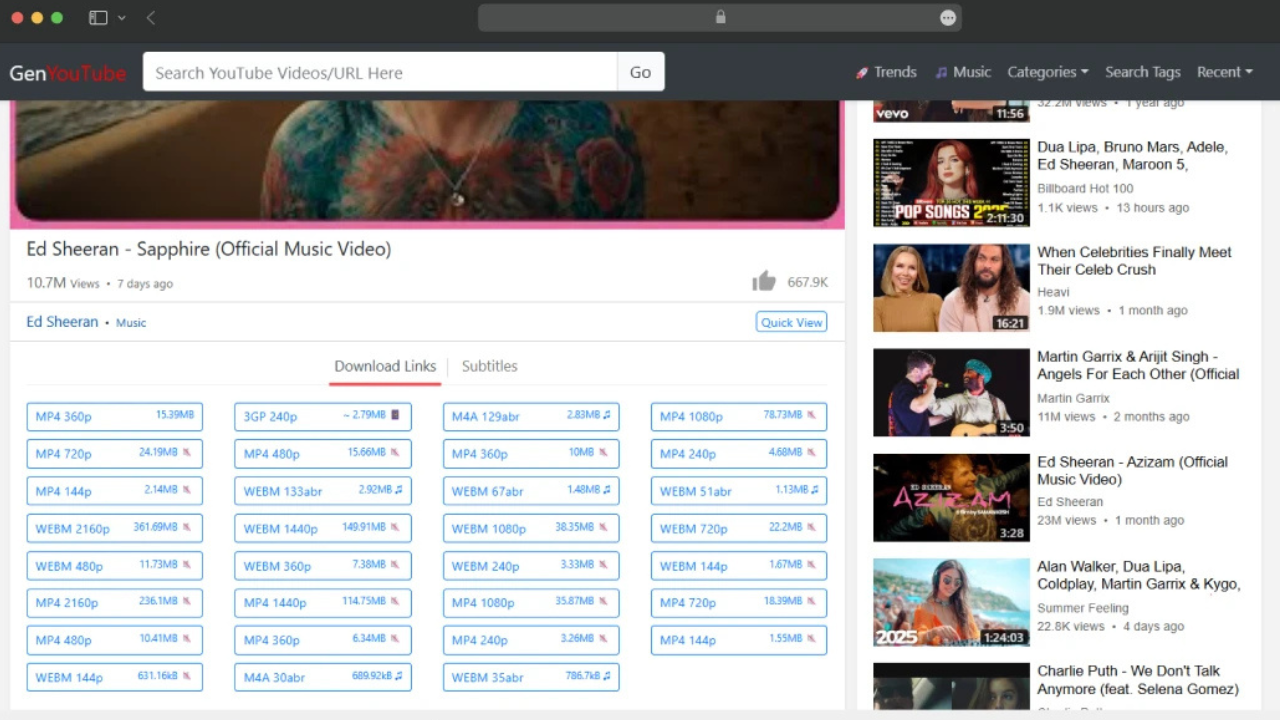Image resolution: width=1280 pixels, height=720 pixels.
Task: Download WEBM 144p 631.16kB
Action: click(115, 677)
